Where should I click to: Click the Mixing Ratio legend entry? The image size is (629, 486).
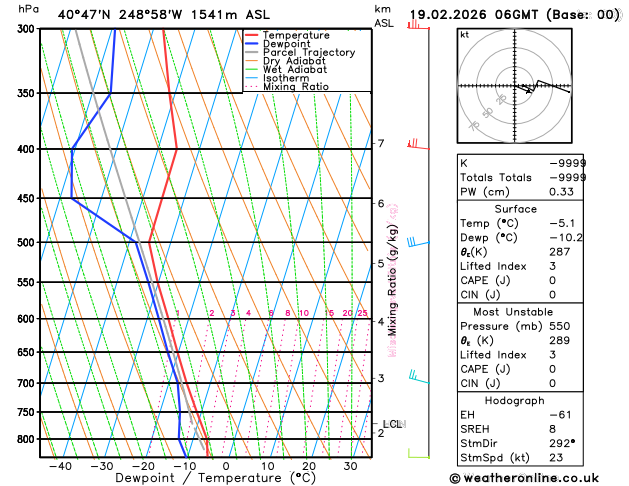[296, 87]
